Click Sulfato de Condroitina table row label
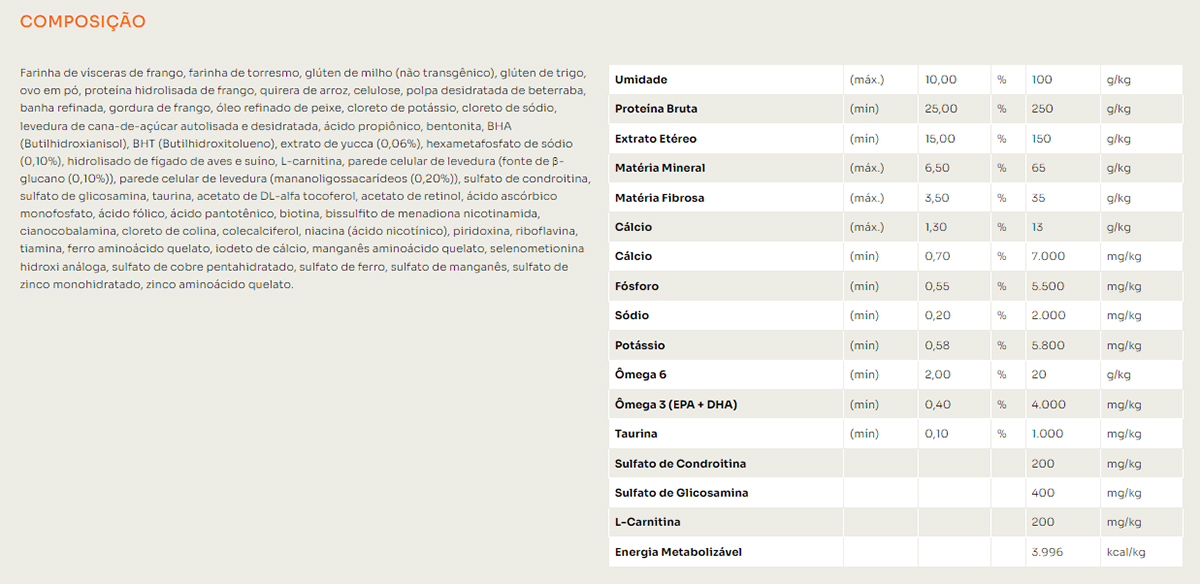 pyautogui.click(x=681, y=464)
